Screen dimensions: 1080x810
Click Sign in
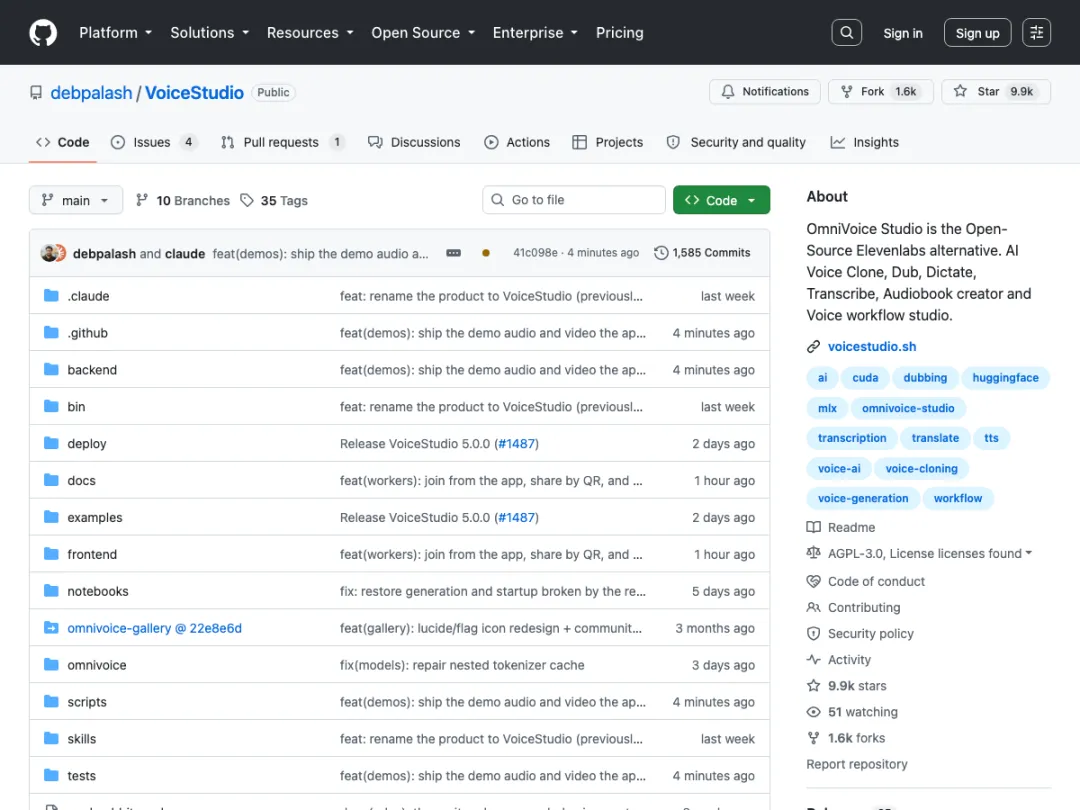[x=902, y=33]
